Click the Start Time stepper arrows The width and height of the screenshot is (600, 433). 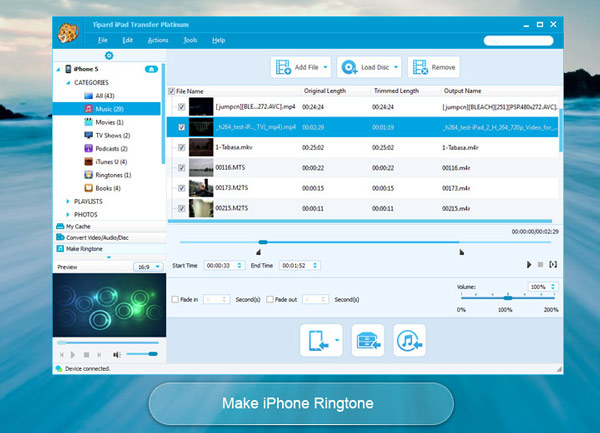point(240,265)
